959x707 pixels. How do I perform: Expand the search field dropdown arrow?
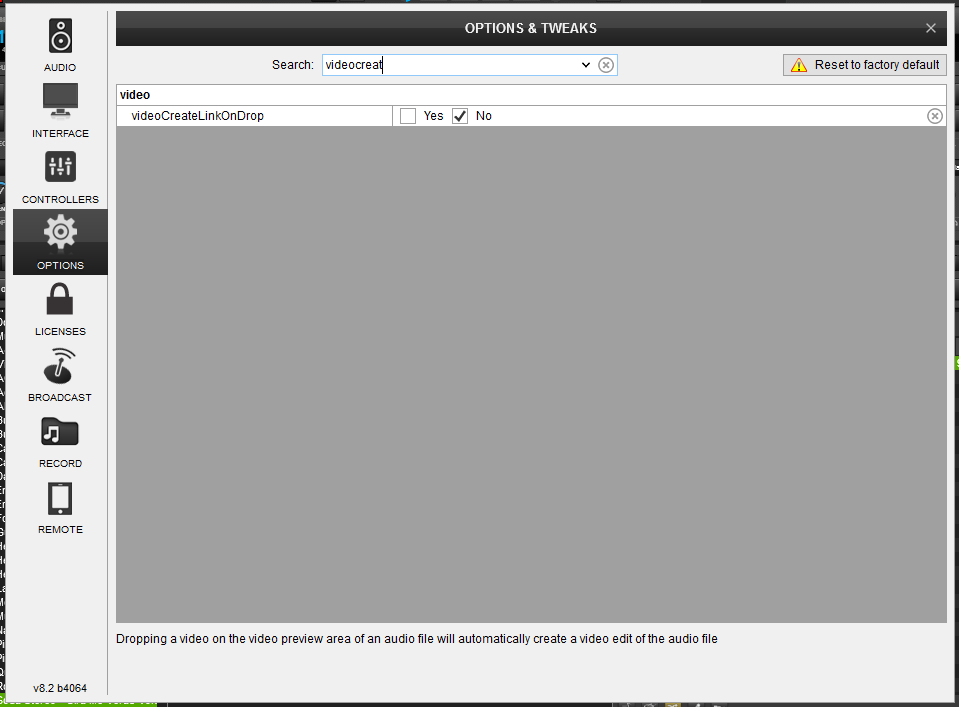coord(586,65)
